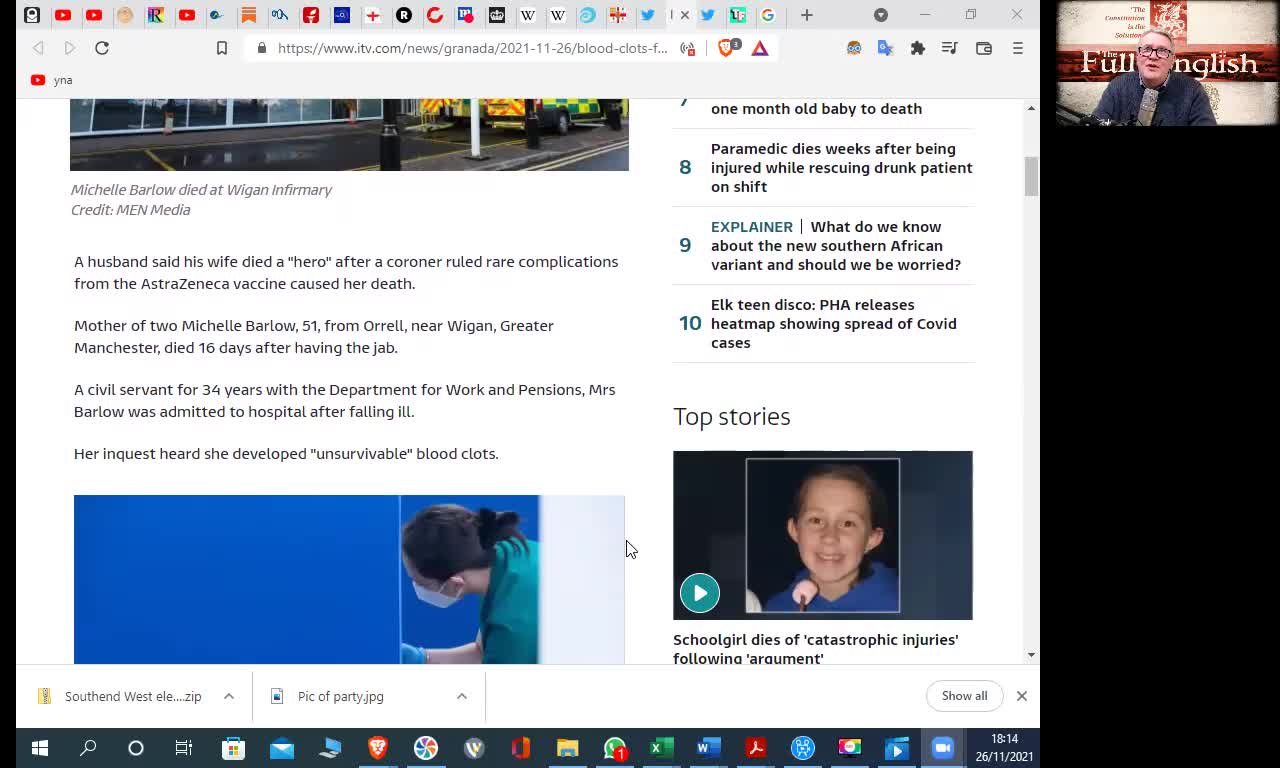This screenshot has width=1280, height=768.
Task: Open the browser hamburger menu
Action: point(1018,48)
